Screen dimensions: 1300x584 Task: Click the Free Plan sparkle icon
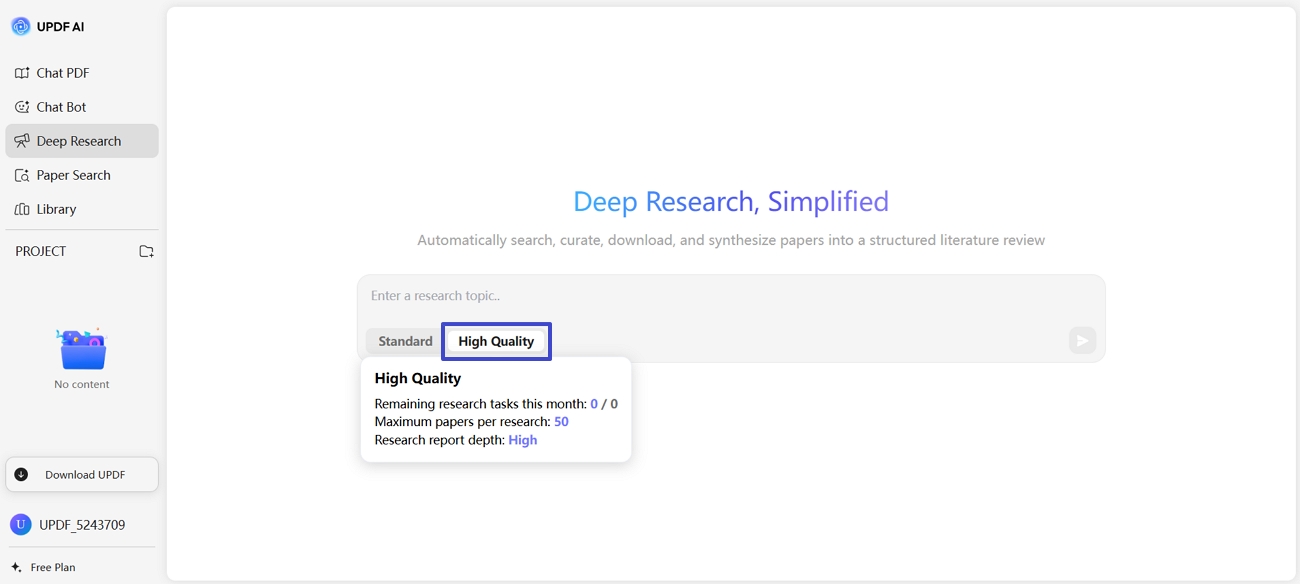[16, 567]
